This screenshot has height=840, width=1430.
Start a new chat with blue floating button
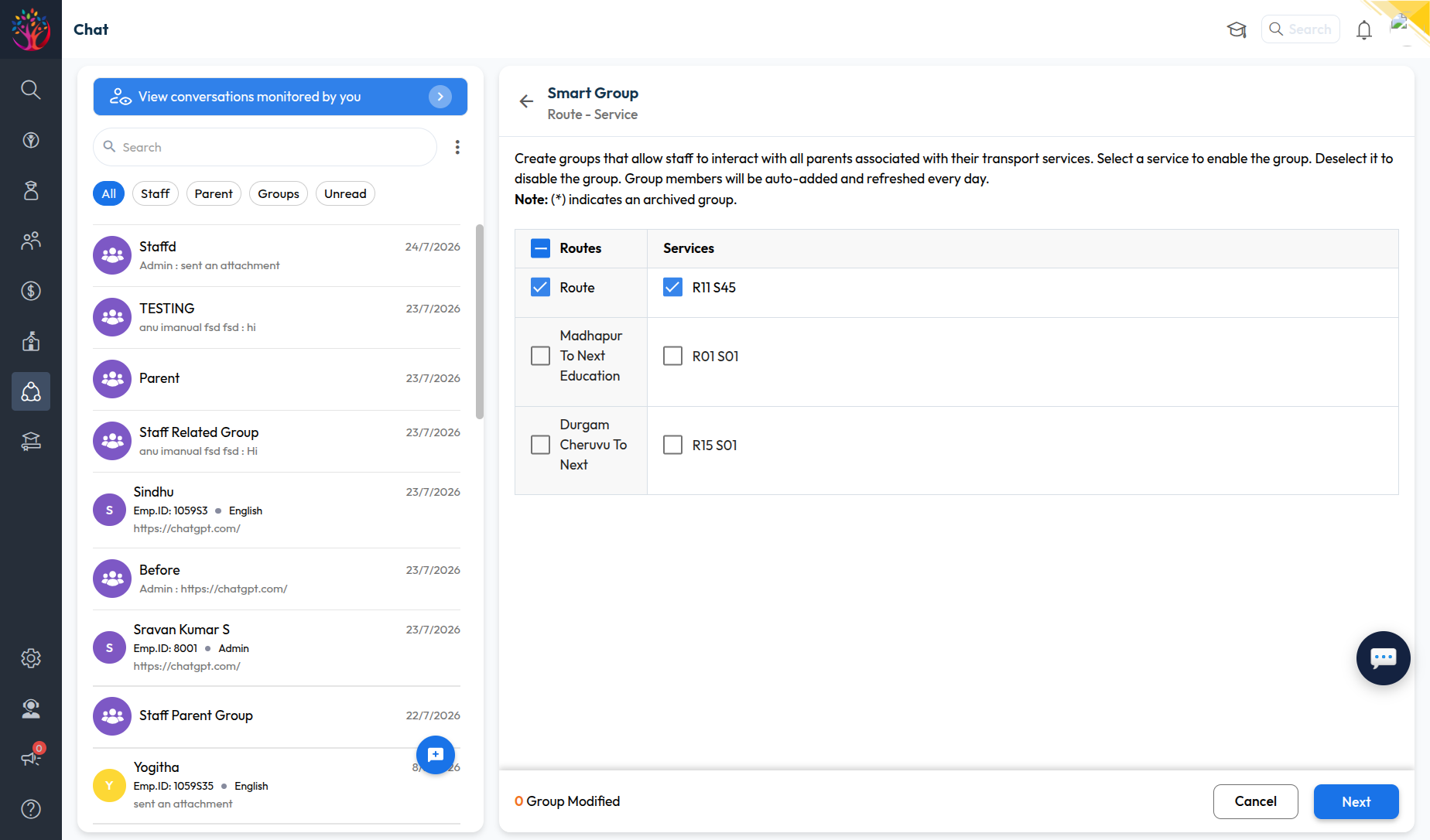[x=436, y=755]
